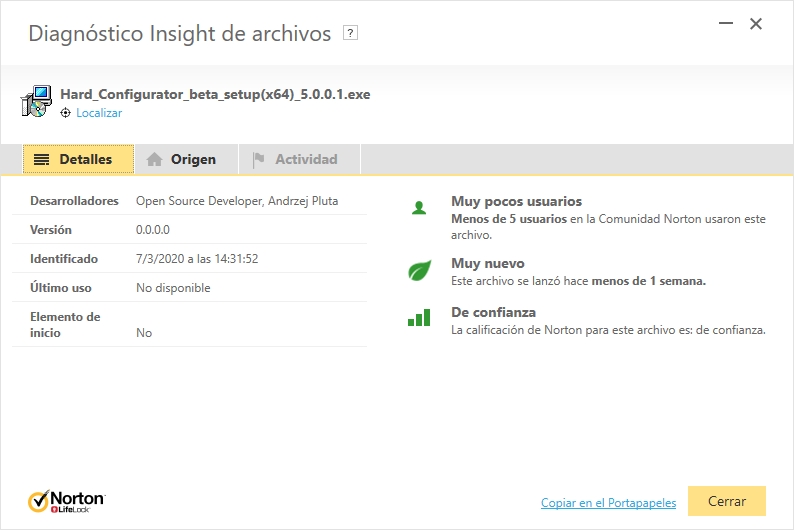Click the Norton LifeLock logo
The image size is (794, 530).
click(66, 501)
